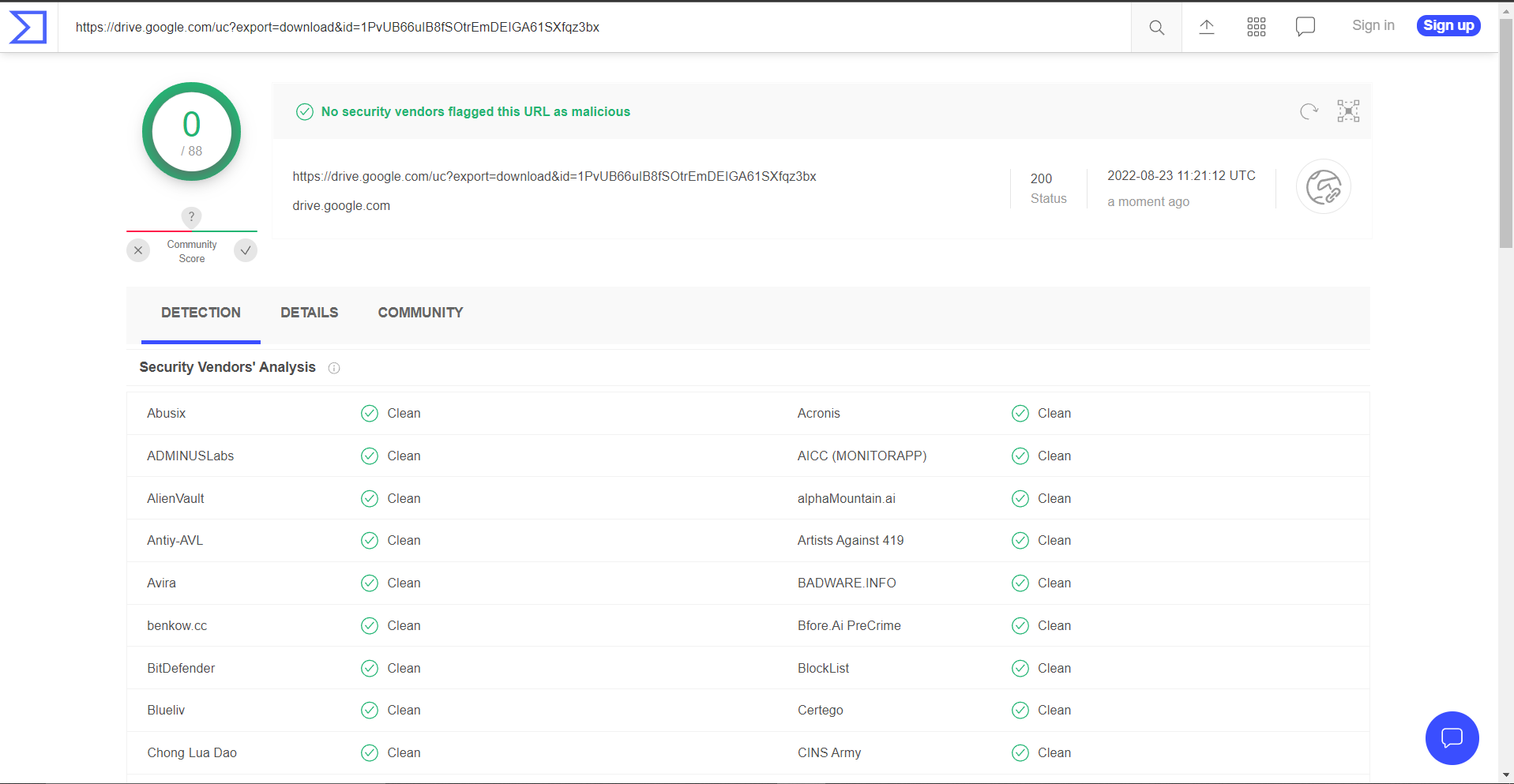Open the notifications comment icon in header
Image resolution: width=1514 pixels, height=784 pixels.
[x=1305, y=27]
